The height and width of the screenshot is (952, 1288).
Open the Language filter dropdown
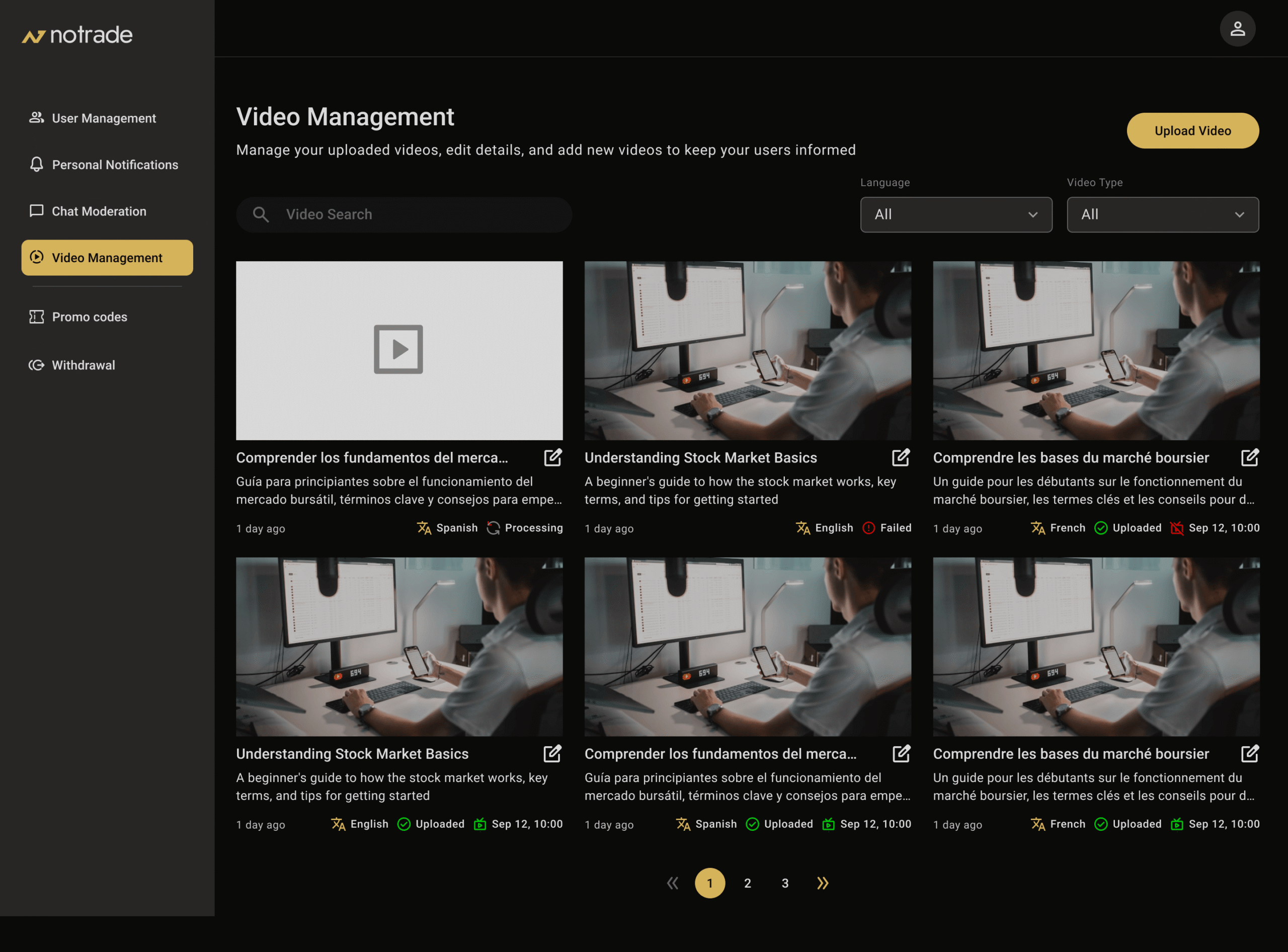pyautogui.click(x=955, y=214)
